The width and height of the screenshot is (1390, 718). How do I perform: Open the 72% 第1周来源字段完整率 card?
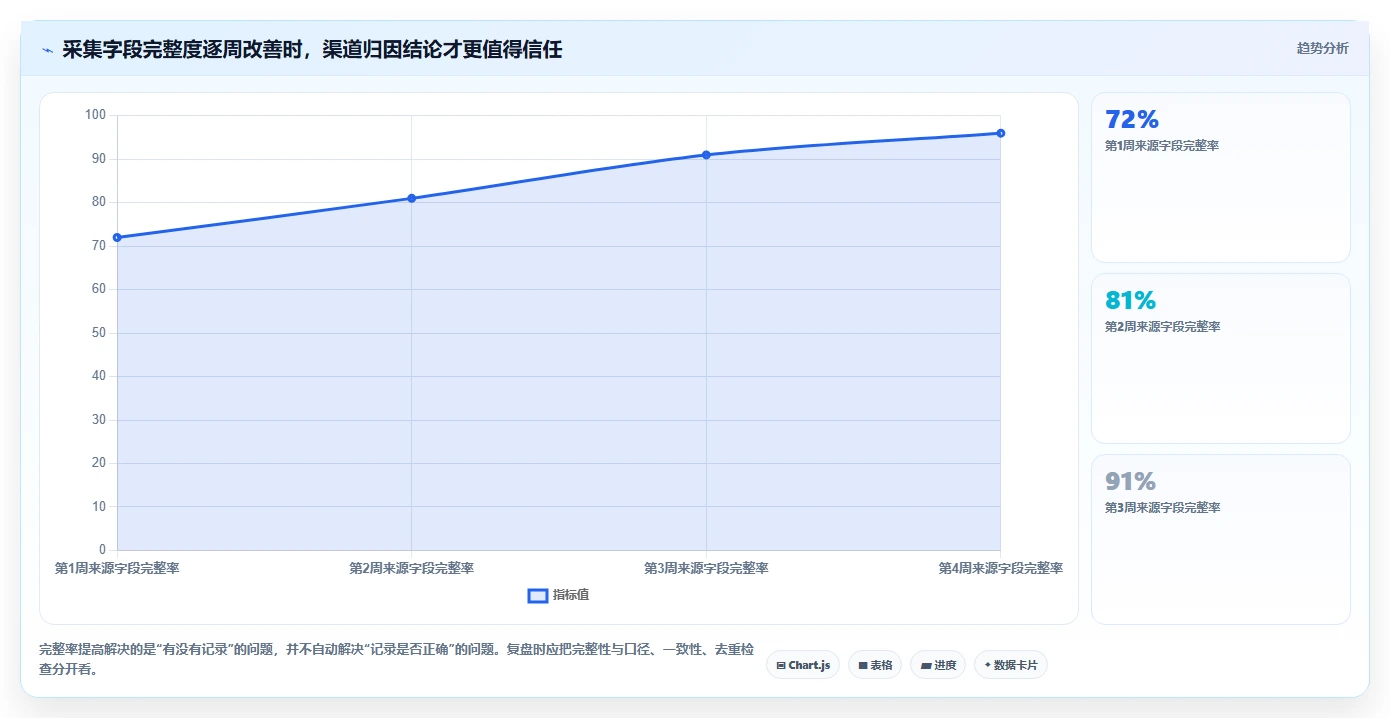pyautogui.click(x=1220, y=177)
